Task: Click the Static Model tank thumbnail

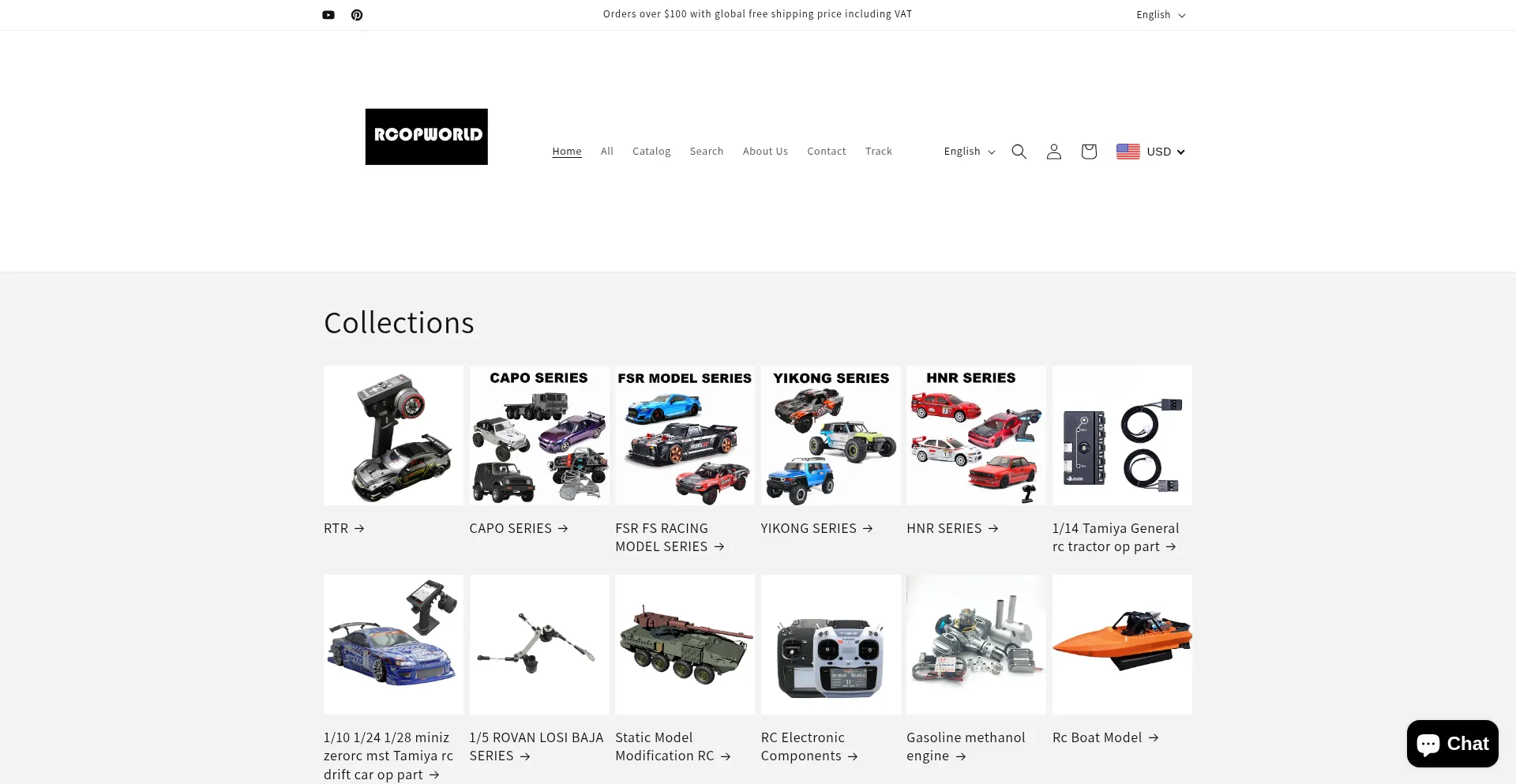Action: (685, 644)
